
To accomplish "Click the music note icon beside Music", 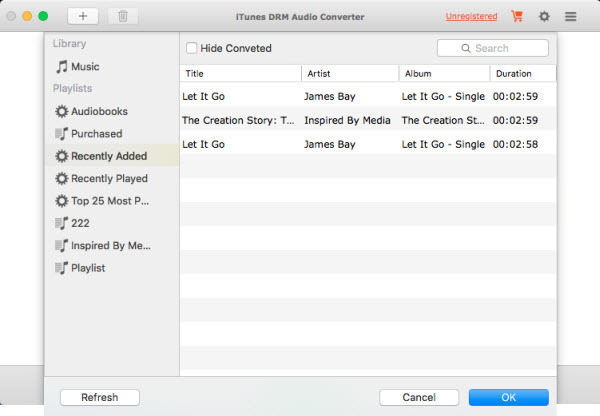I will click(62, 67).
